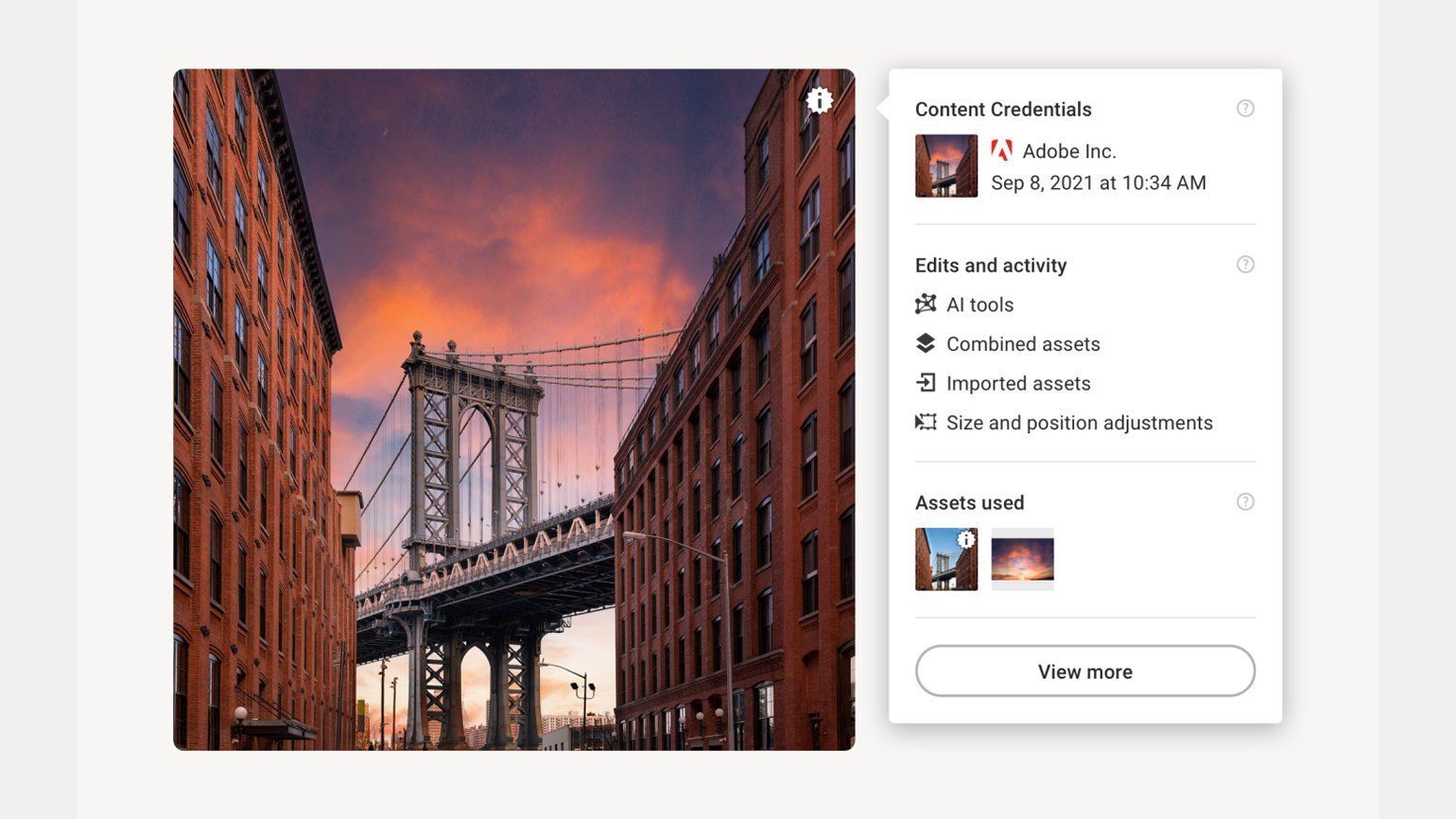Image resolution: width=1456 pixels, height=819 pixels.
Task: Click the "Adobe Inc." producer name
Action: click(x=1069, y=151)
